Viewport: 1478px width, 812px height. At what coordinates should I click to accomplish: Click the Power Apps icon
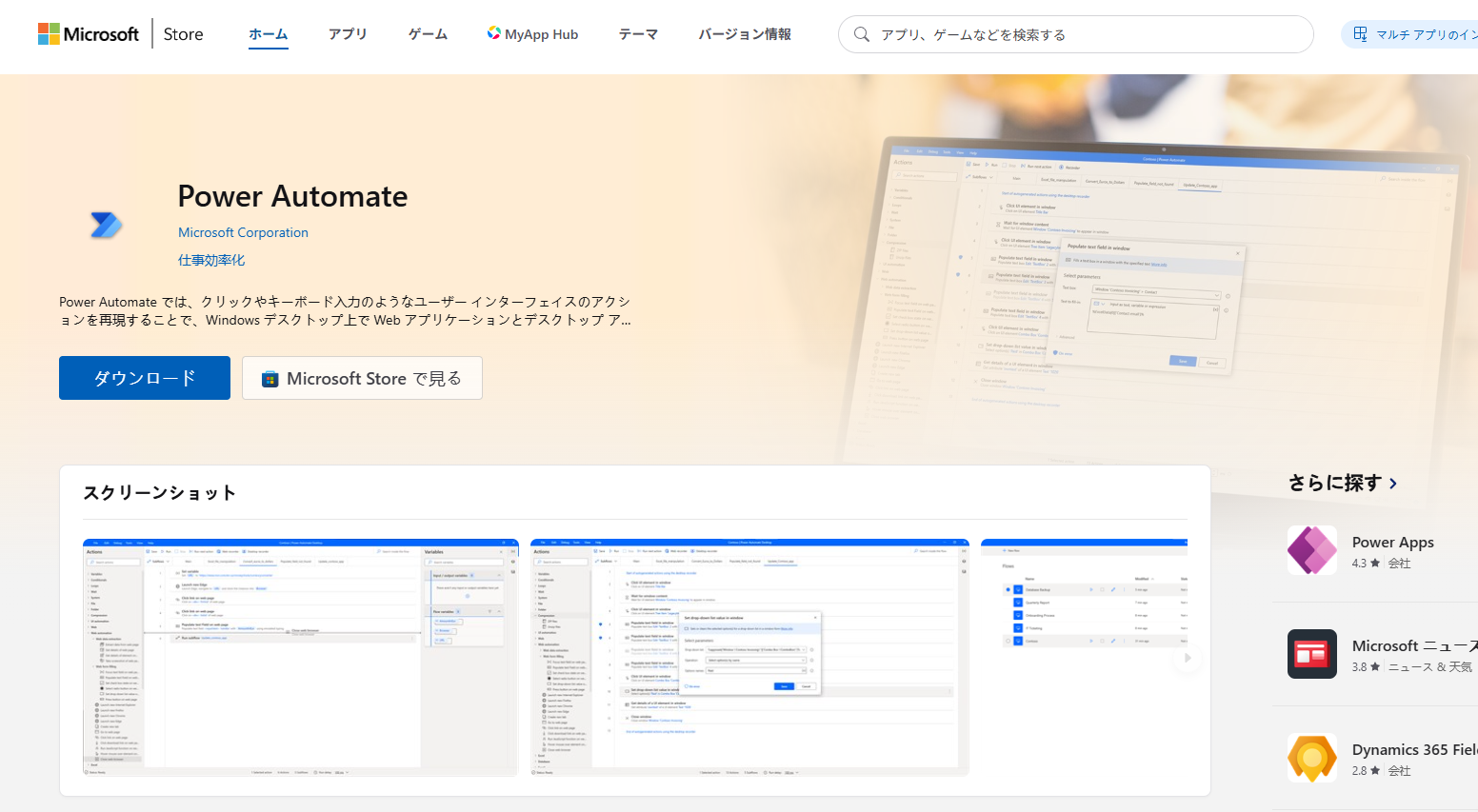1312,550
